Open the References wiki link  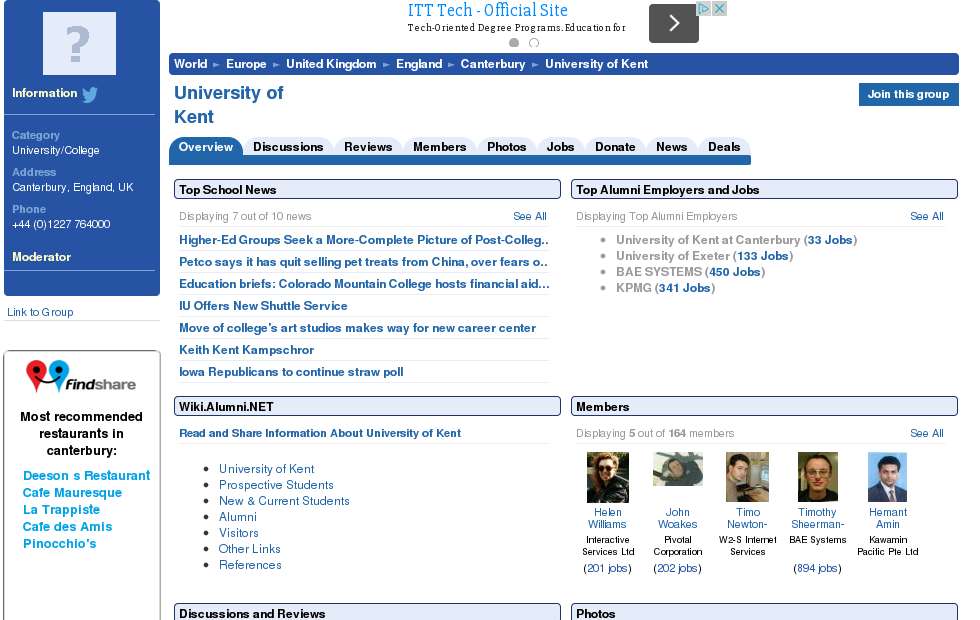(250, 564)
